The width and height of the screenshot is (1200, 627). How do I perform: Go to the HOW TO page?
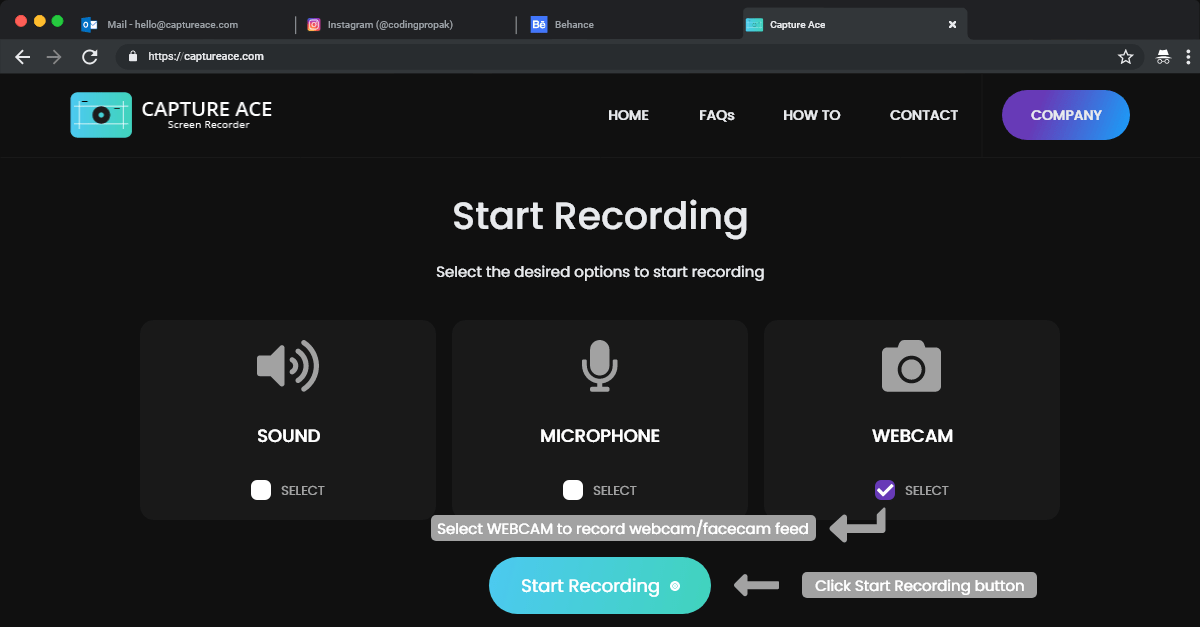(x=811, y=115)
